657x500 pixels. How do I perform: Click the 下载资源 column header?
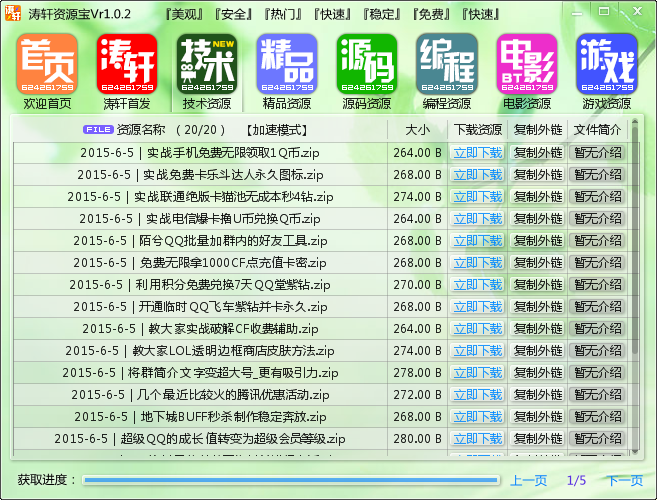click(478, 130)
